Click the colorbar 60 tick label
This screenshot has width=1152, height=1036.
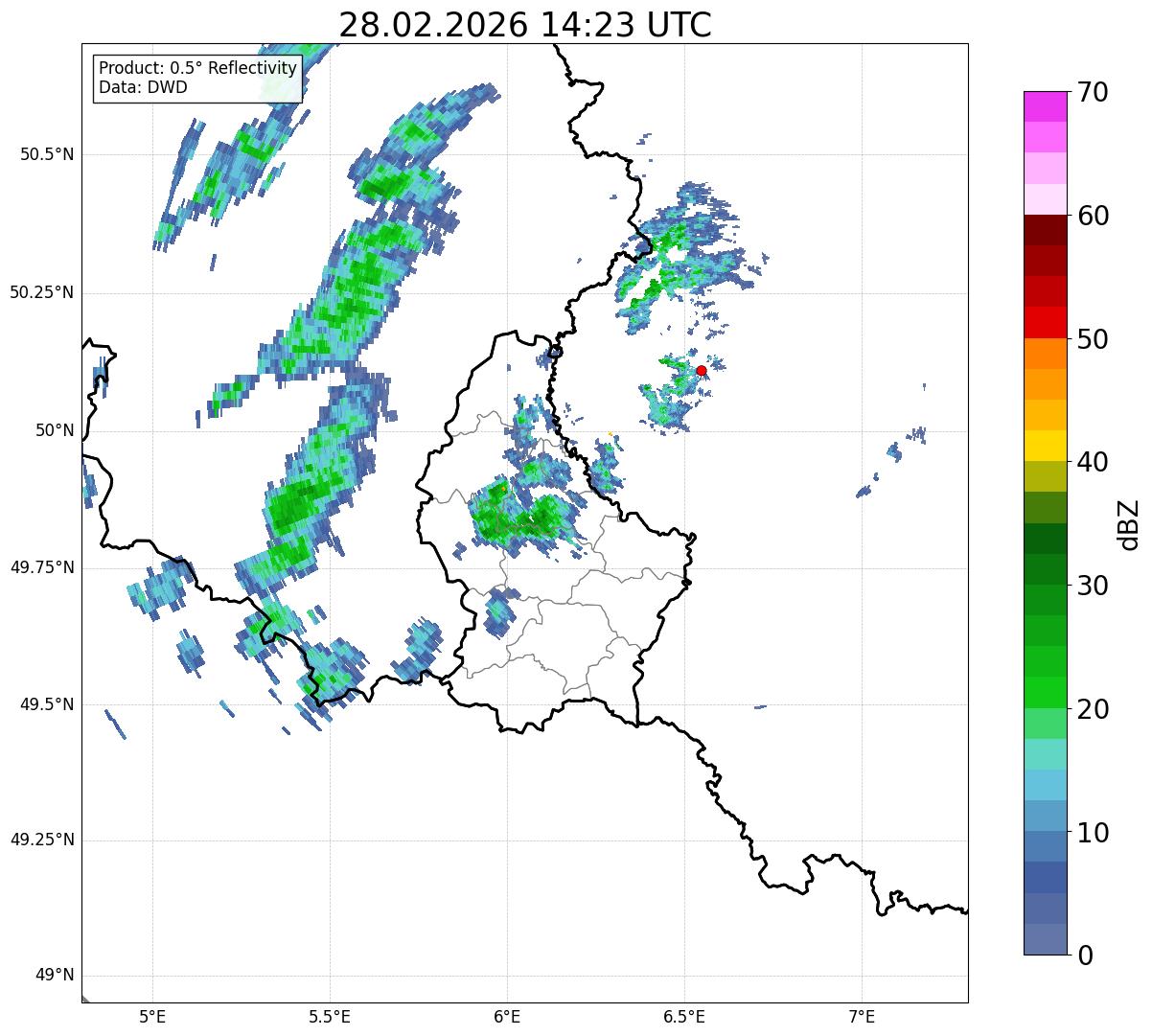point(1093,216)
